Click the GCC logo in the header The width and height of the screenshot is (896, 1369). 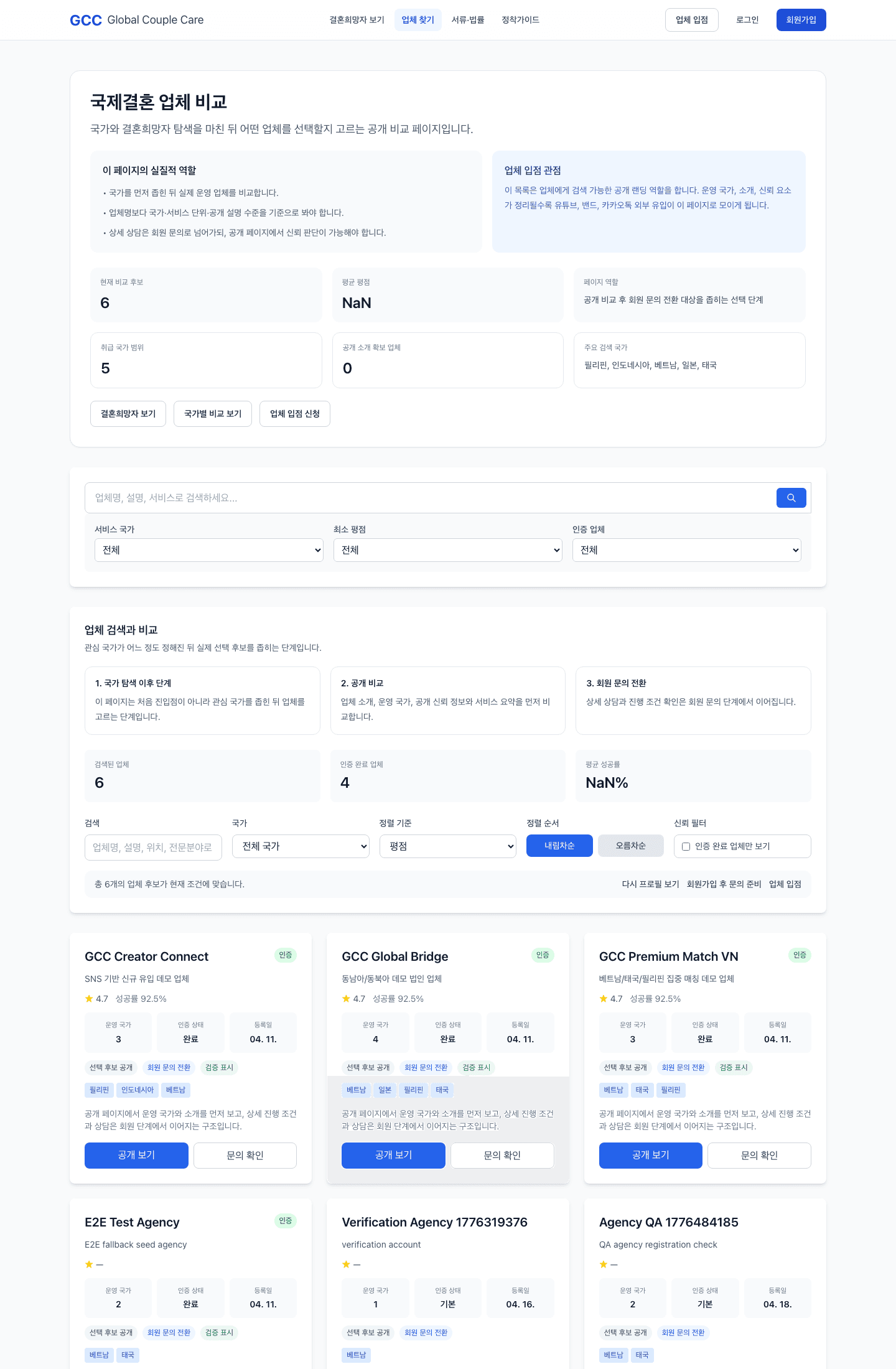tap(86, 20)
